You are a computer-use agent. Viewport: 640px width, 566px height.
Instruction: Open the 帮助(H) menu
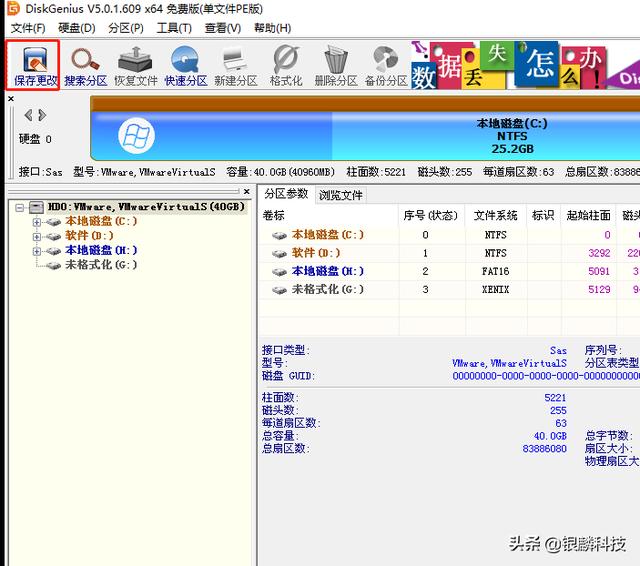(272, 28)
